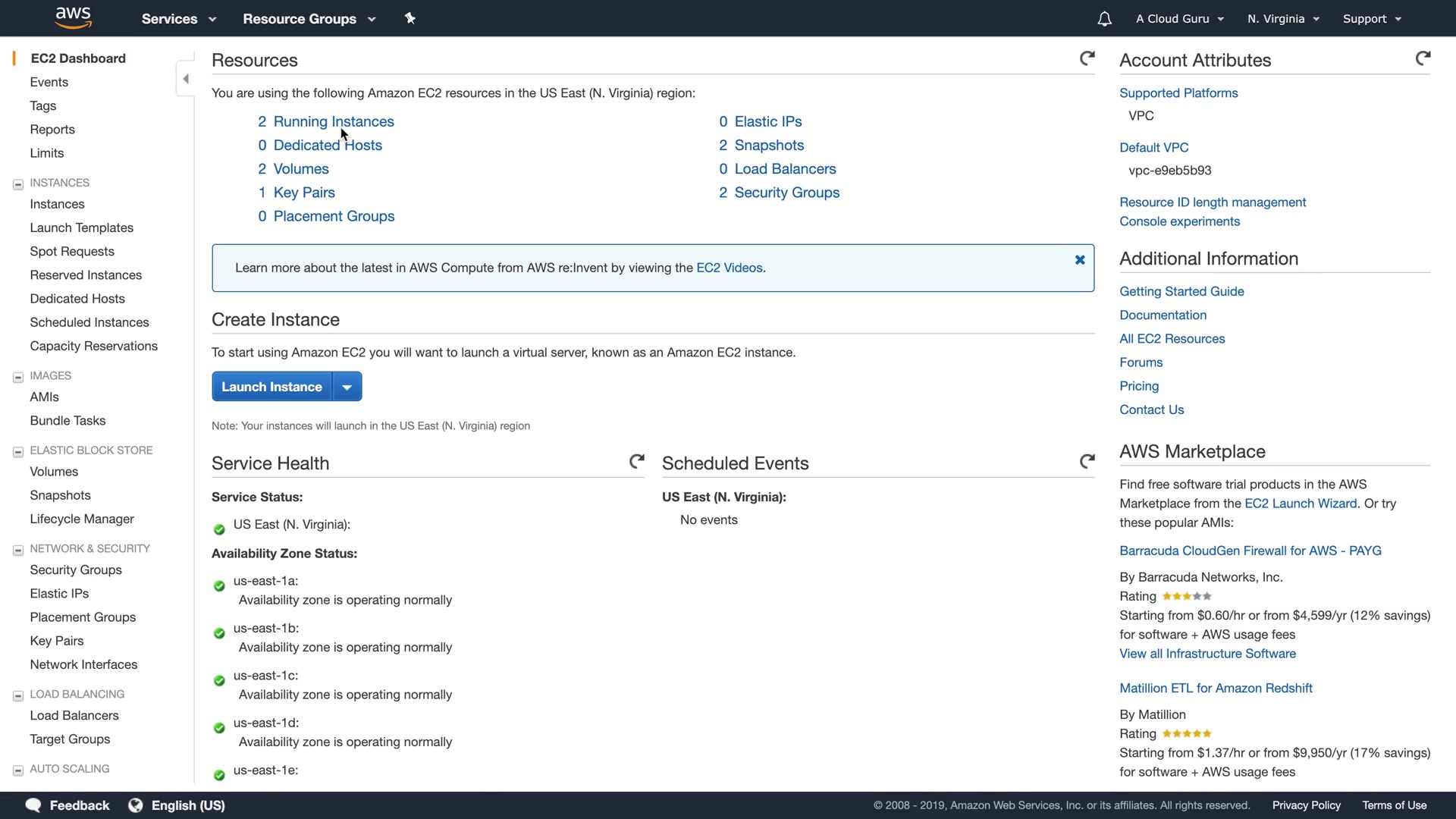Collapse the INSTANCES sidebar section
The width and height of the screenshot is (1456, 819).
pyautogui.click(x=18, y=184)
